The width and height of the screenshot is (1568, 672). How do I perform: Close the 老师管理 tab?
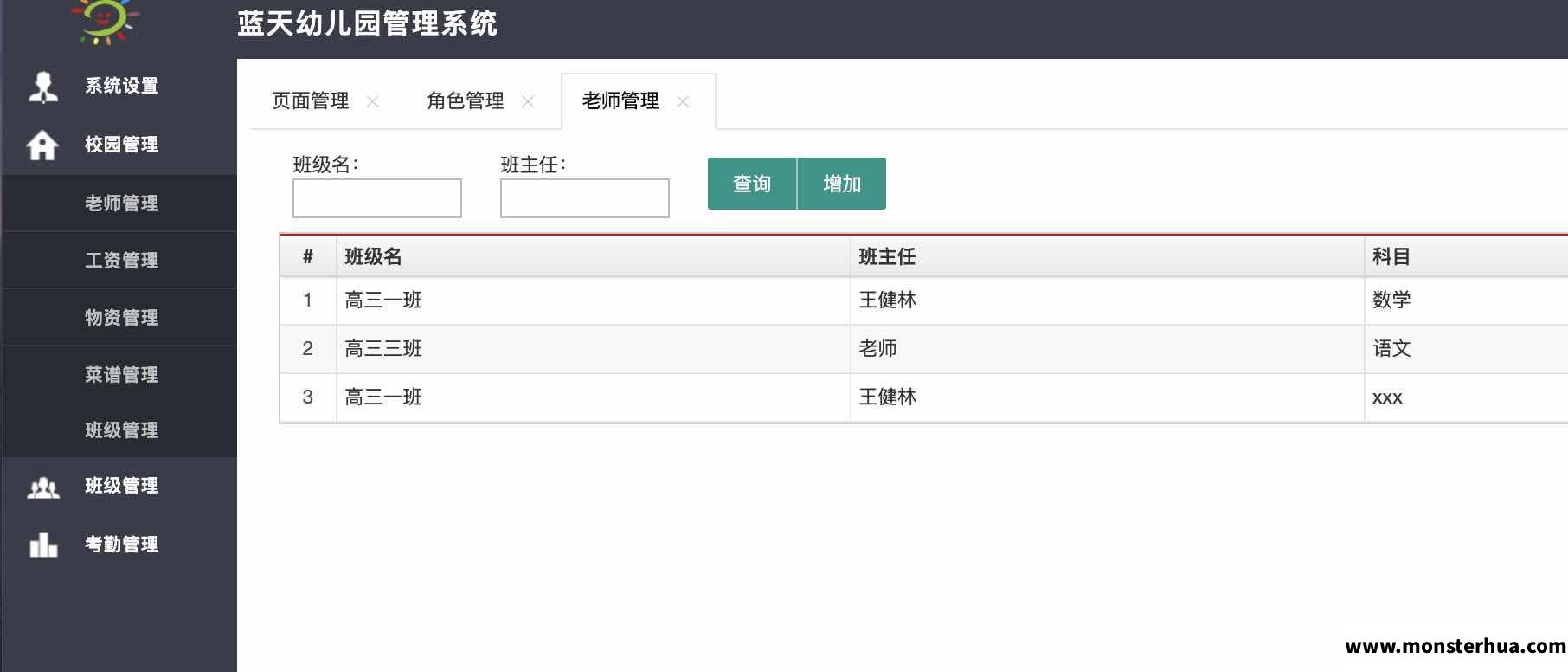click(x=683, y=101)
